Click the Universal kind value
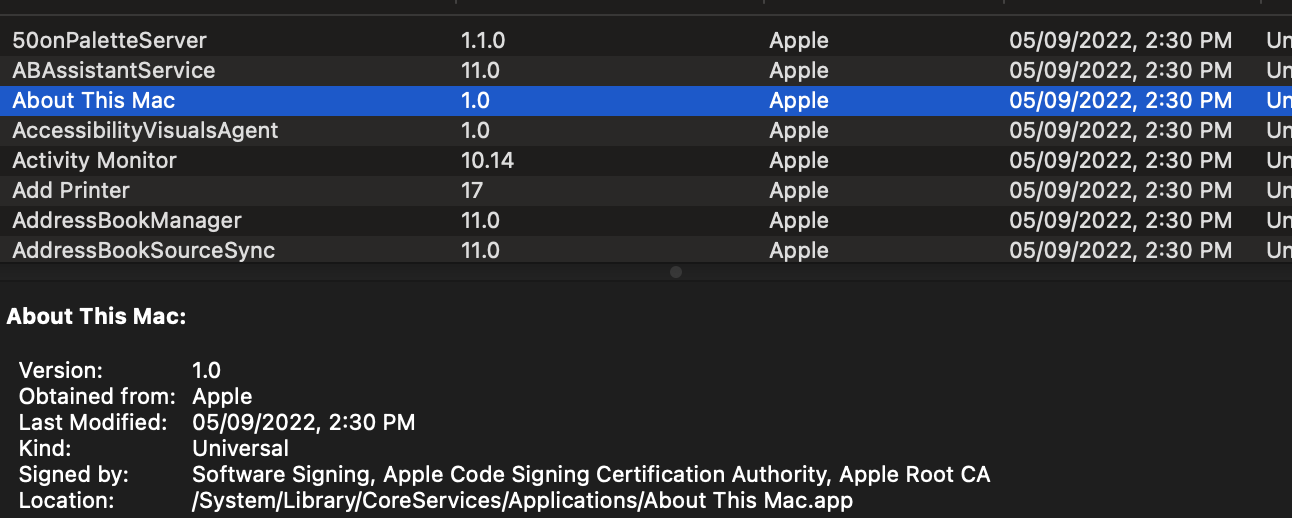 point(240,448)
